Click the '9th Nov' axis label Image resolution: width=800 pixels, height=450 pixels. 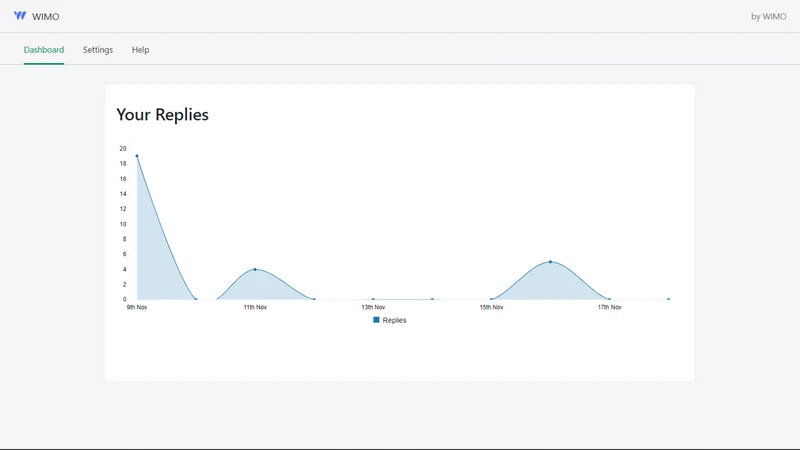tap(137, 307)
